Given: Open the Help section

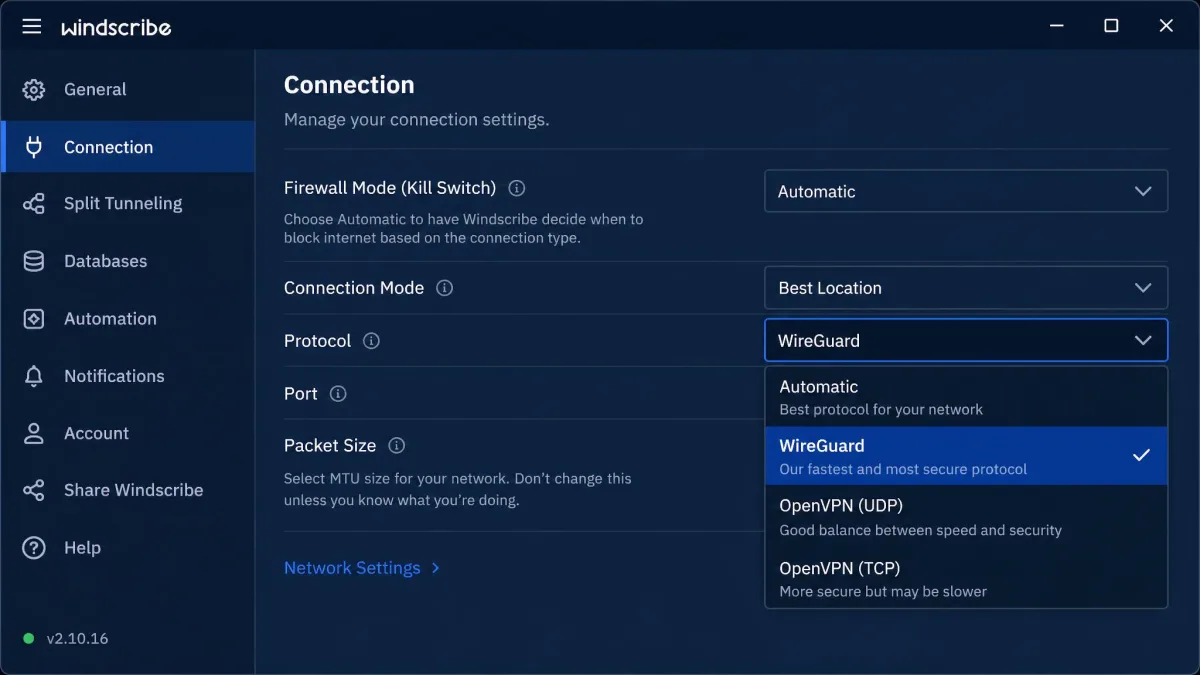Looking at the screenshot, I should [x=128, y=548].
